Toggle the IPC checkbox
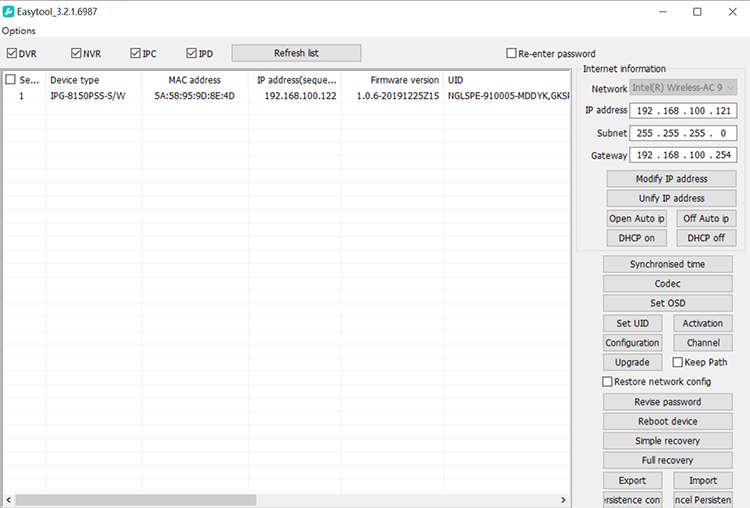 tap(135, 53)
